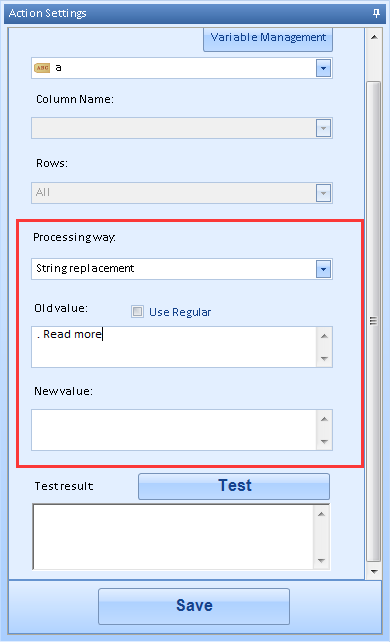Image resolution: width=390 pixels, height=642 pixels.
Task: Click the Test button
Action: coord(234,486)
